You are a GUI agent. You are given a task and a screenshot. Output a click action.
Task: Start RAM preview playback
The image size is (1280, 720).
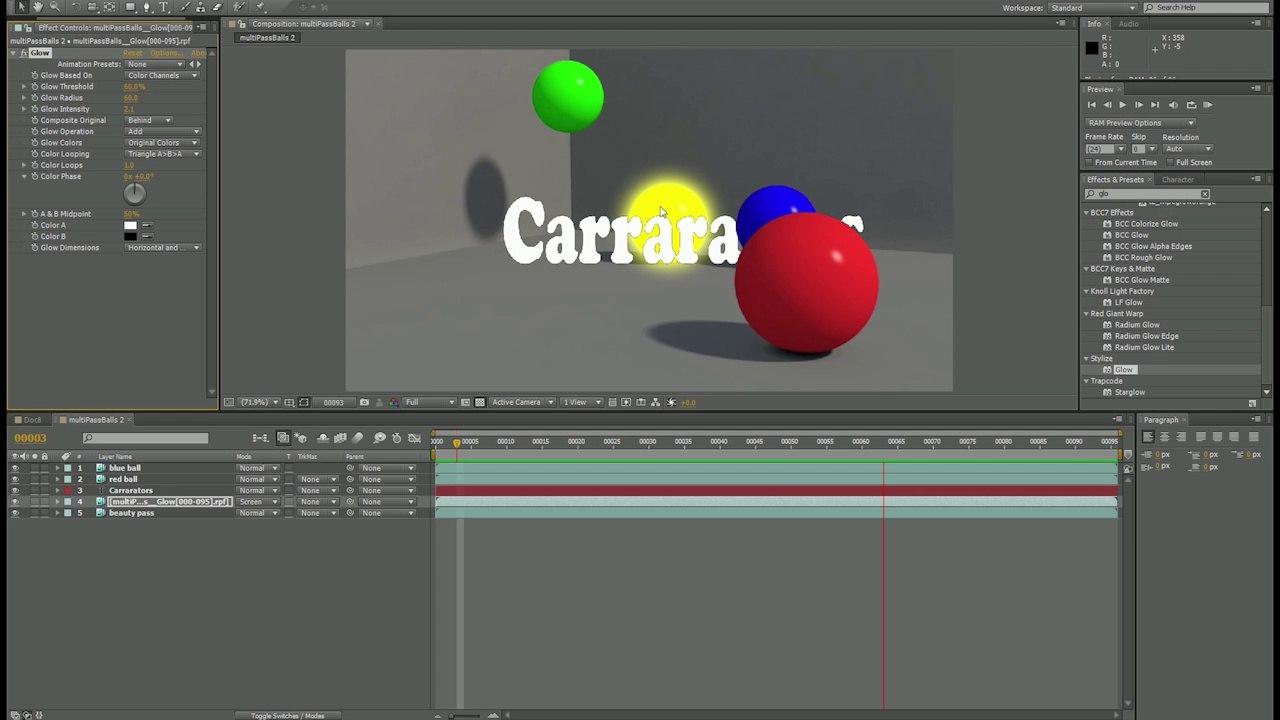(x=1207, y=105)
